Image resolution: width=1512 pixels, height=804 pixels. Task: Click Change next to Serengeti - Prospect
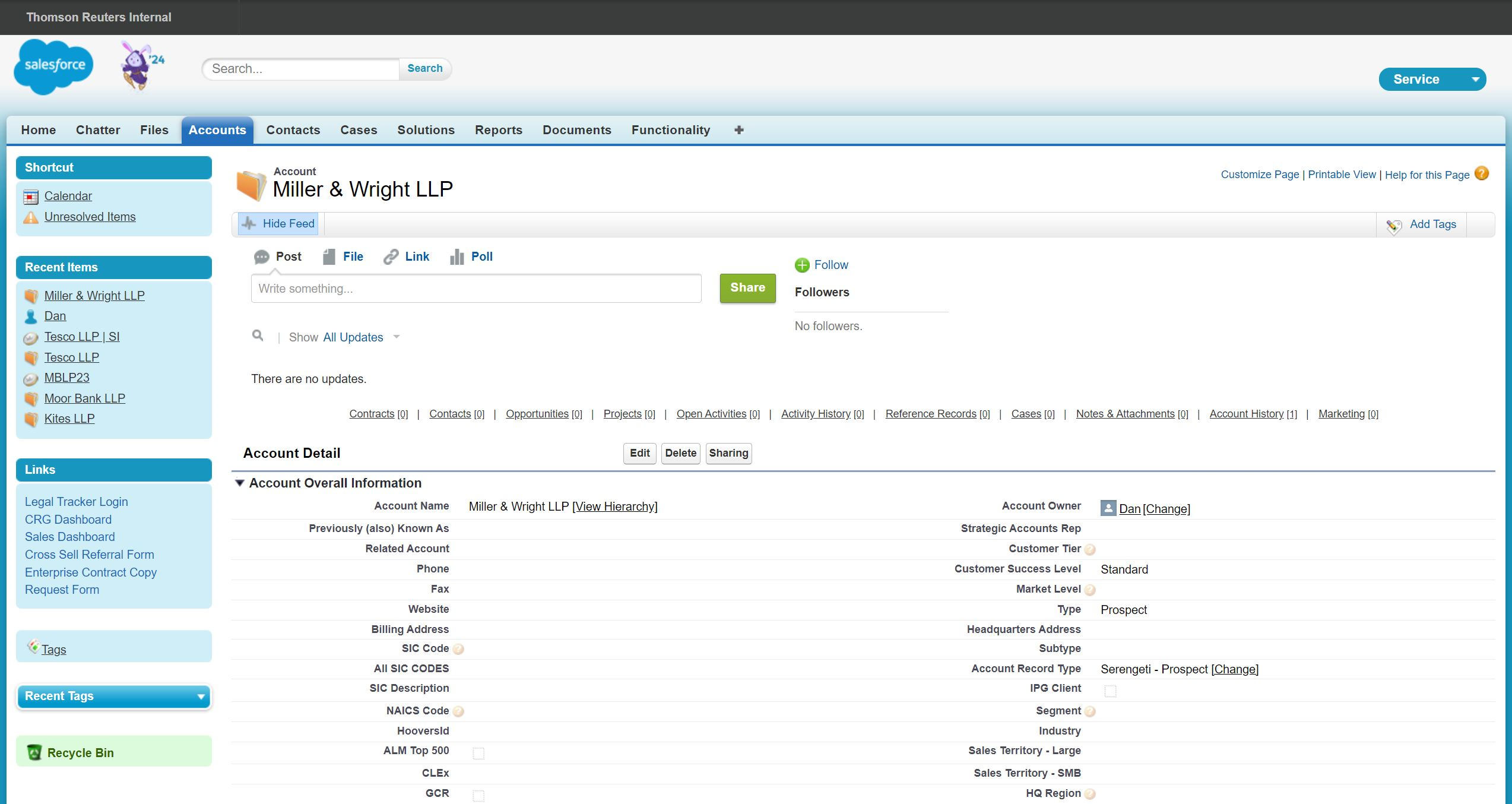(x=1235, y=669)
